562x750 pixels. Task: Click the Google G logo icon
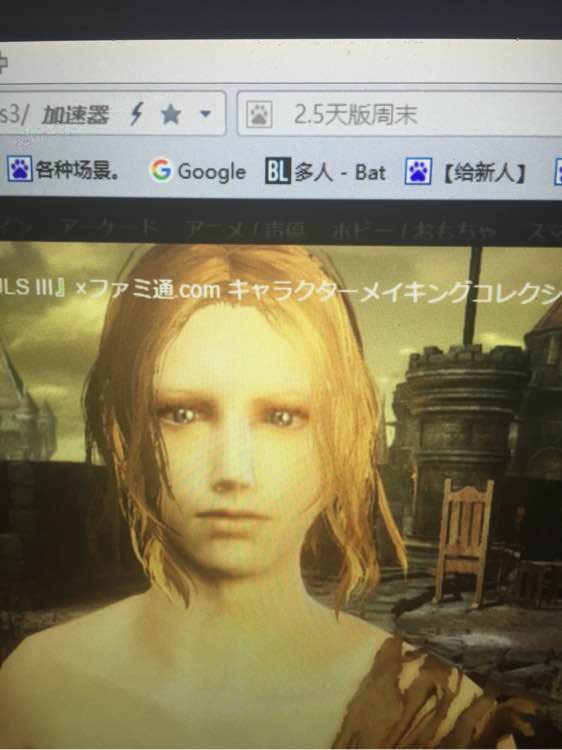161,169
